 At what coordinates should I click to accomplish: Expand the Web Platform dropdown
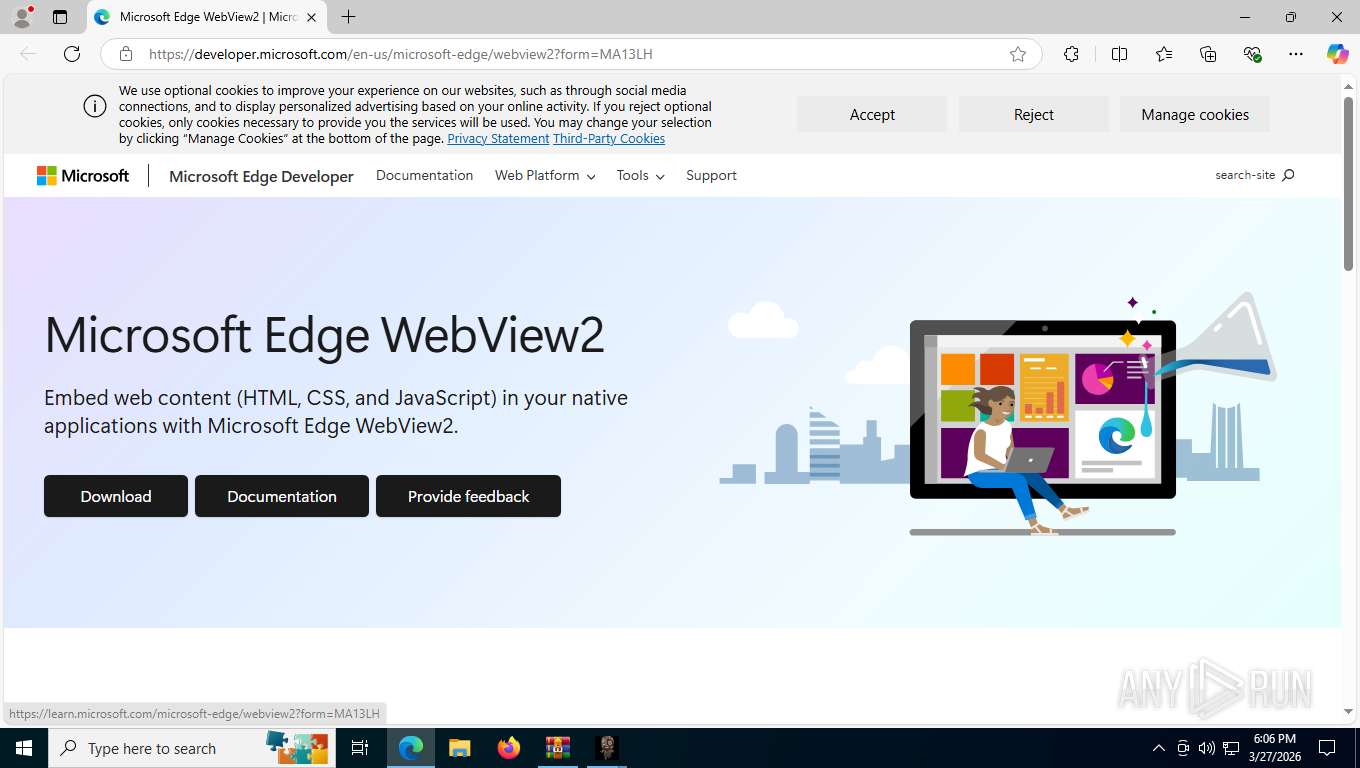(545, 175)
